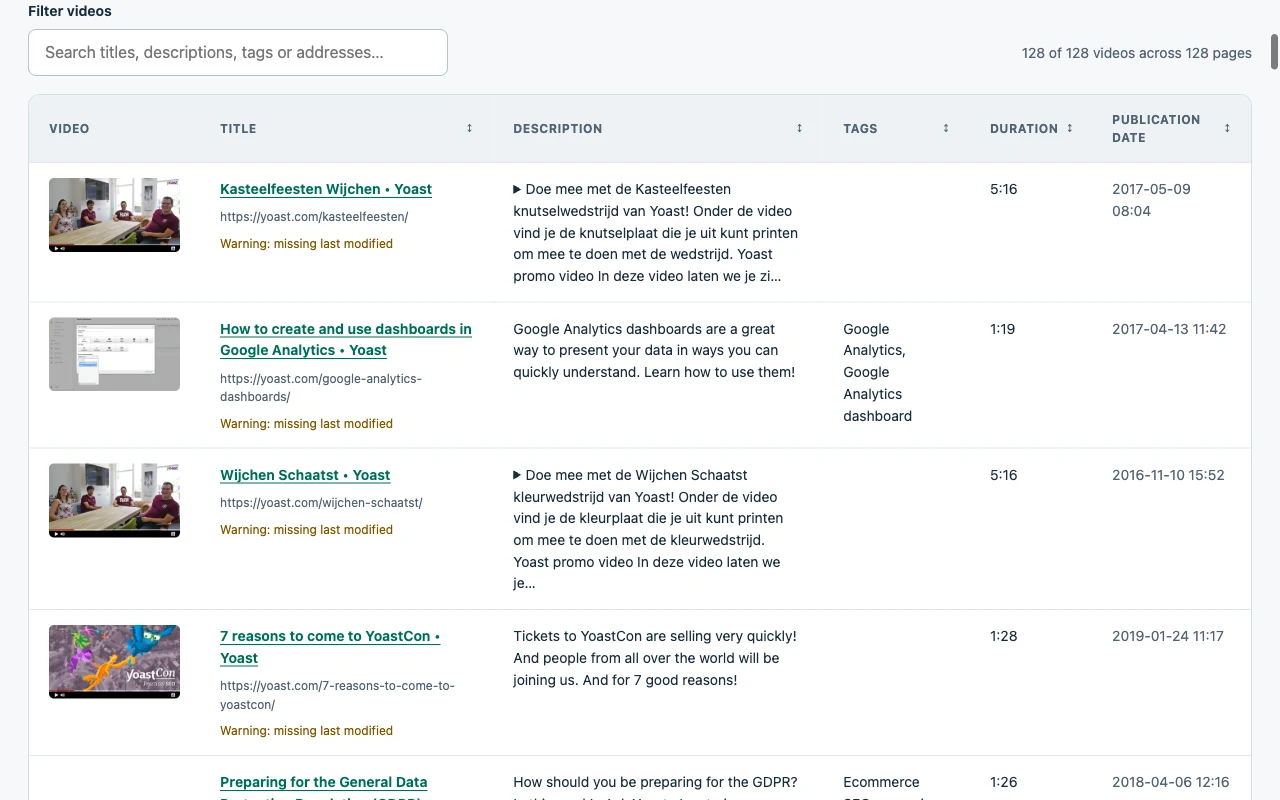Sort by Tags column arrows icon
The width and height of the screenshot is (1280, 800).
coord(946,128)
